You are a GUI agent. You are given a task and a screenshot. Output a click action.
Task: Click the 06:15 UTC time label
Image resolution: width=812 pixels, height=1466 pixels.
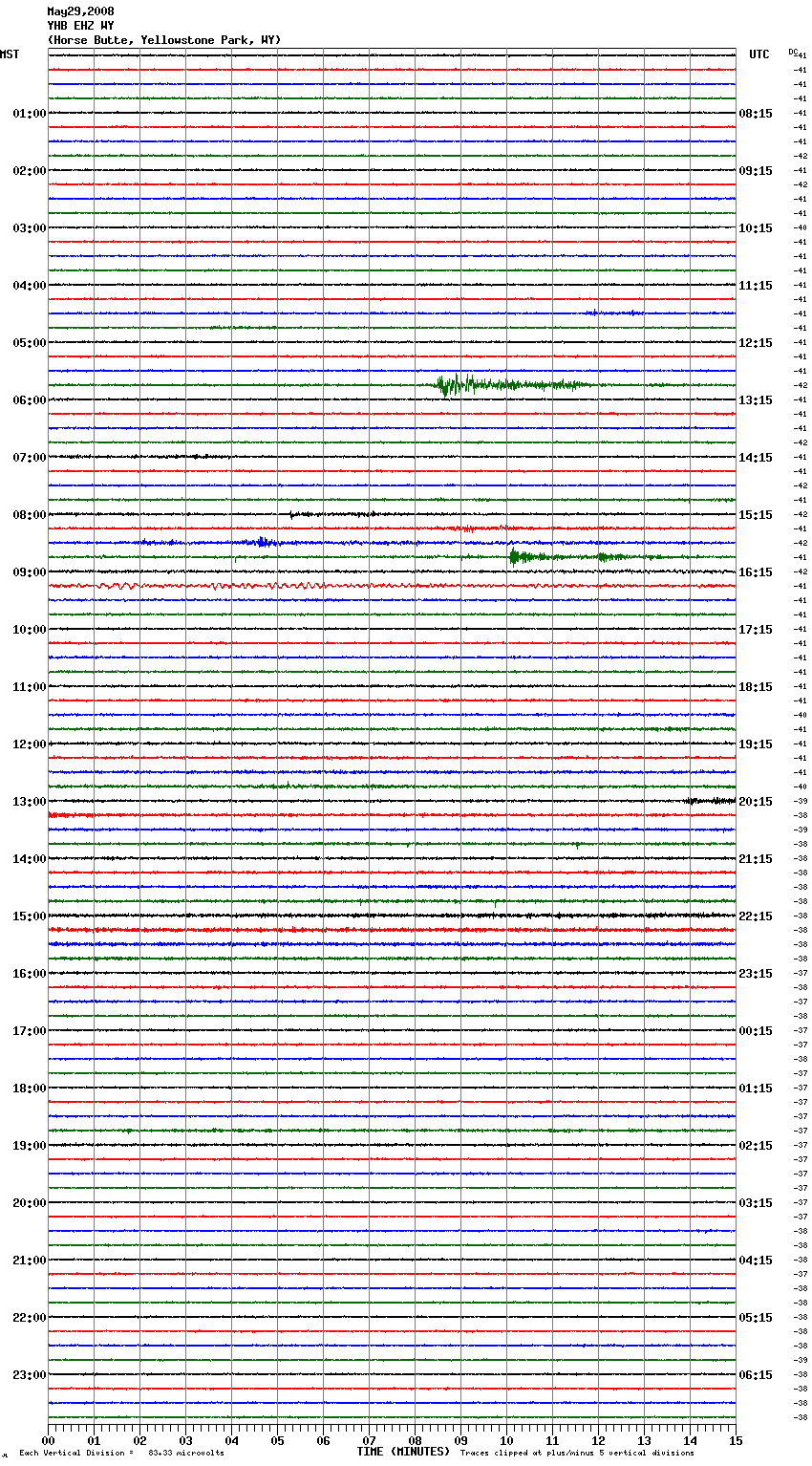pyautogui.click(x=756, y=1375)
